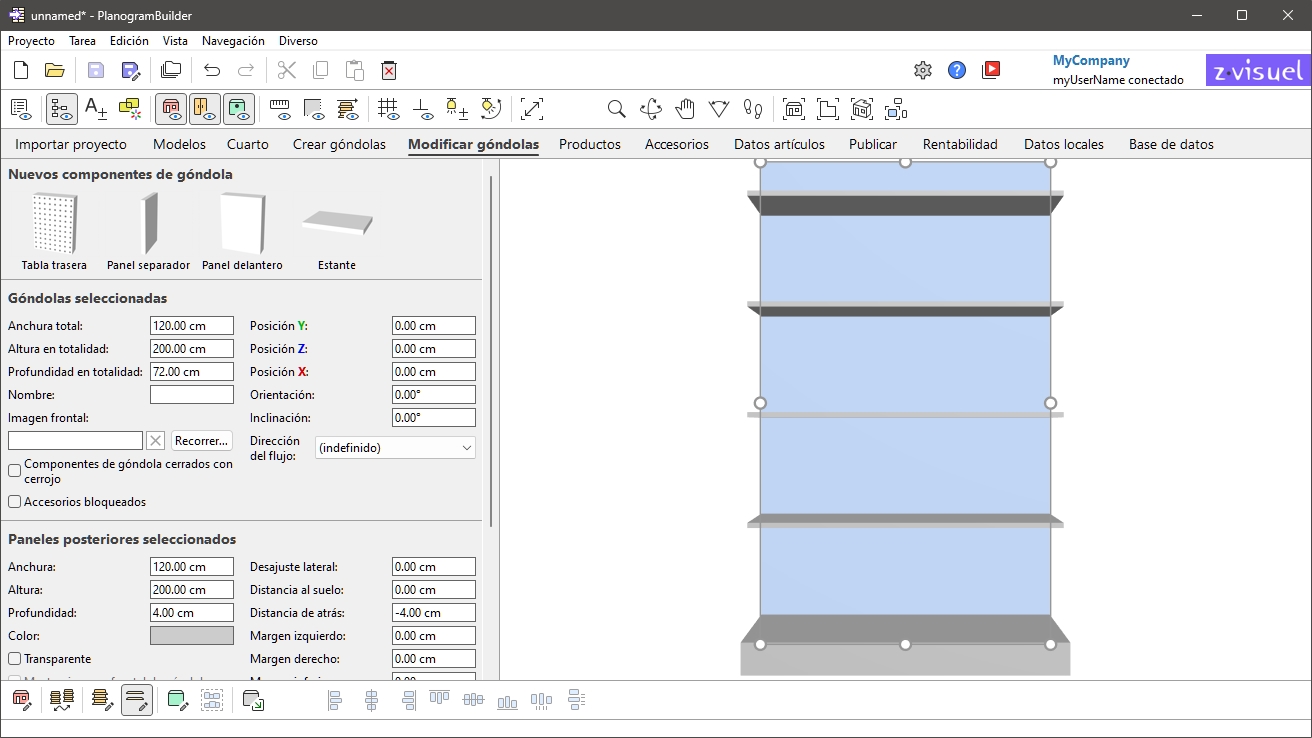Click the stacked shelves with wavy arrow icon
This screenshot has height=738, width=1312.
click(62, 700)
